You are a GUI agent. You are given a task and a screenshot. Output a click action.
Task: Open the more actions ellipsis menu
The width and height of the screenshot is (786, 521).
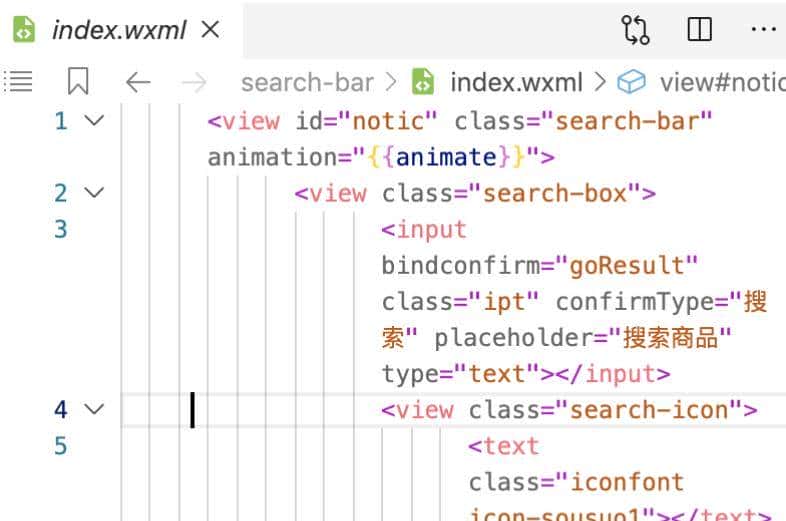click(x=763, y=29)
